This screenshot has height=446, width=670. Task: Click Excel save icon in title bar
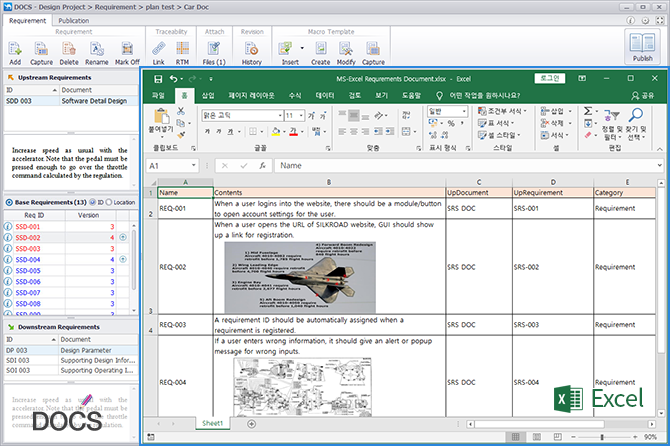click(x=158, y=79)
